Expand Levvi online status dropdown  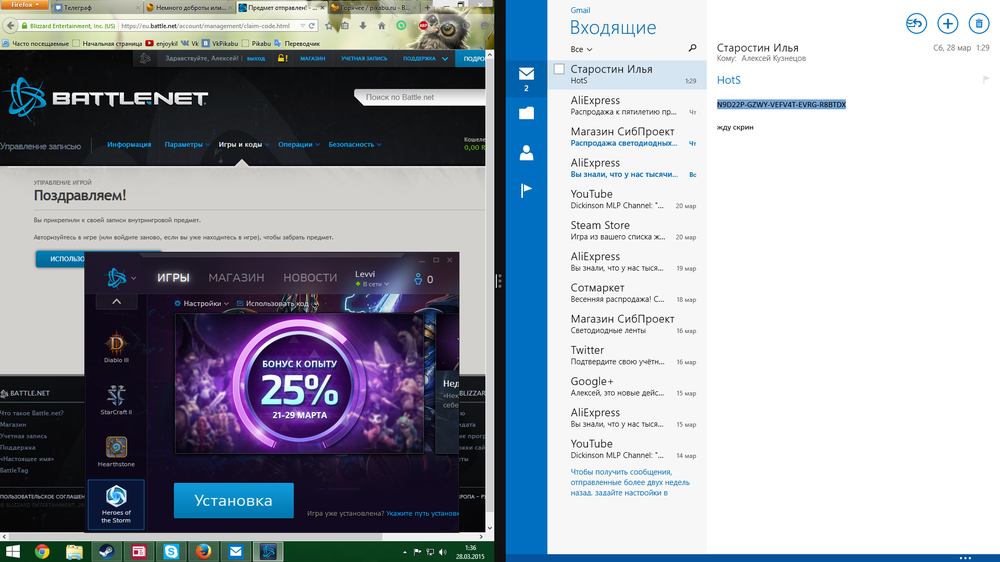372,284
